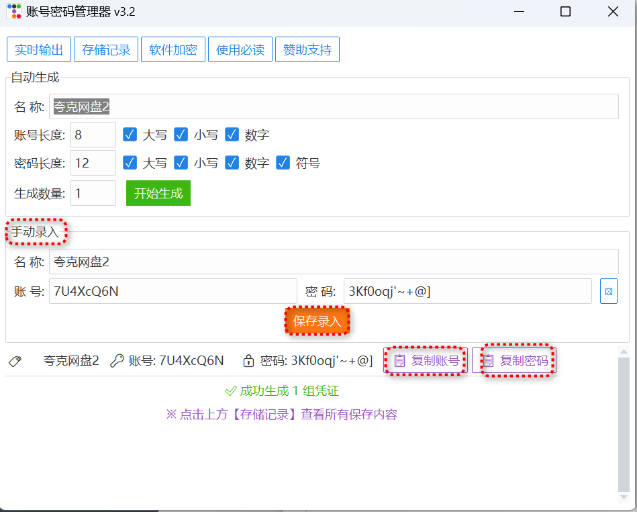Open the 实时输出 tab
637x512 pixels.
(x=39, y=50)
